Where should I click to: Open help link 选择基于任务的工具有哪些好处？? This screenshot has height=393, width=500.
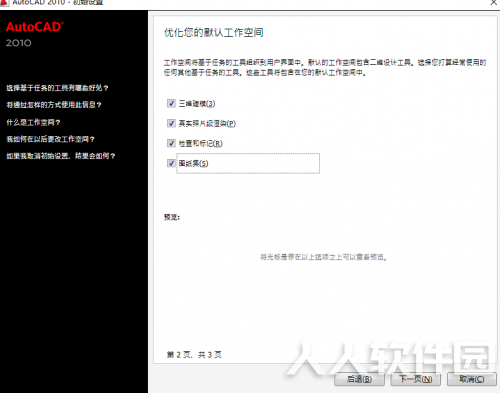point(57,88)
